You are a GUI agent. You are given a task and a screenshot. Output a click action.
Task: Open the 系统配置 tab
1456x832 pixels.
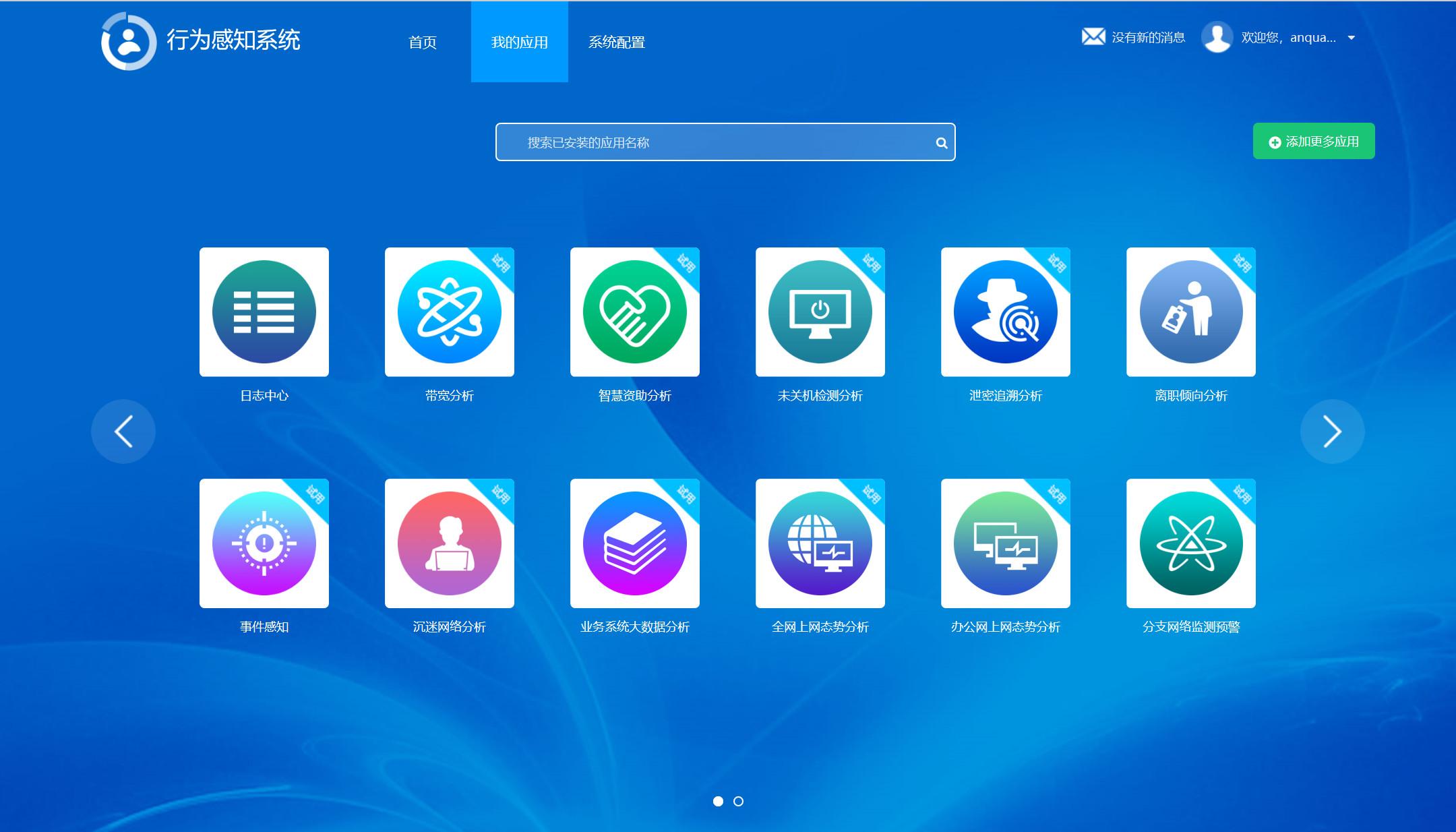[616, 42]
